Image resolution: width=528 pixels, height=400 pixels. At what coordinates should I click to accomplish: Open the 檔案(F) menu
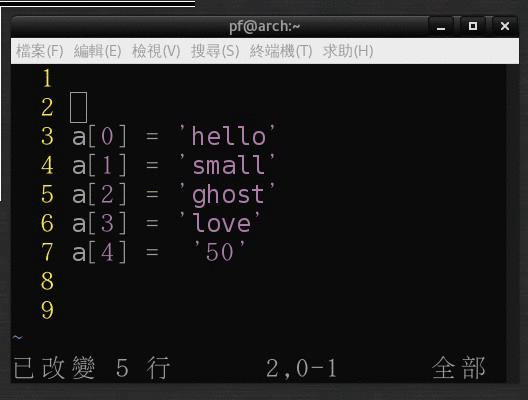coord(40,52)
